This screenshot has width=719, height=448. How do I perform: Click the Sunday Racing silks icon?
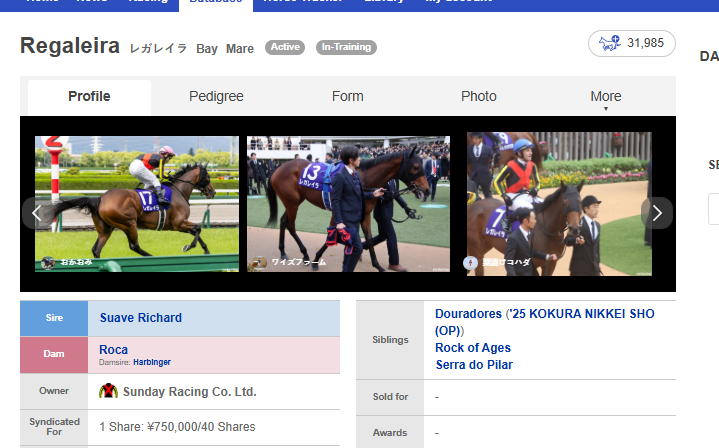point(109,391)
